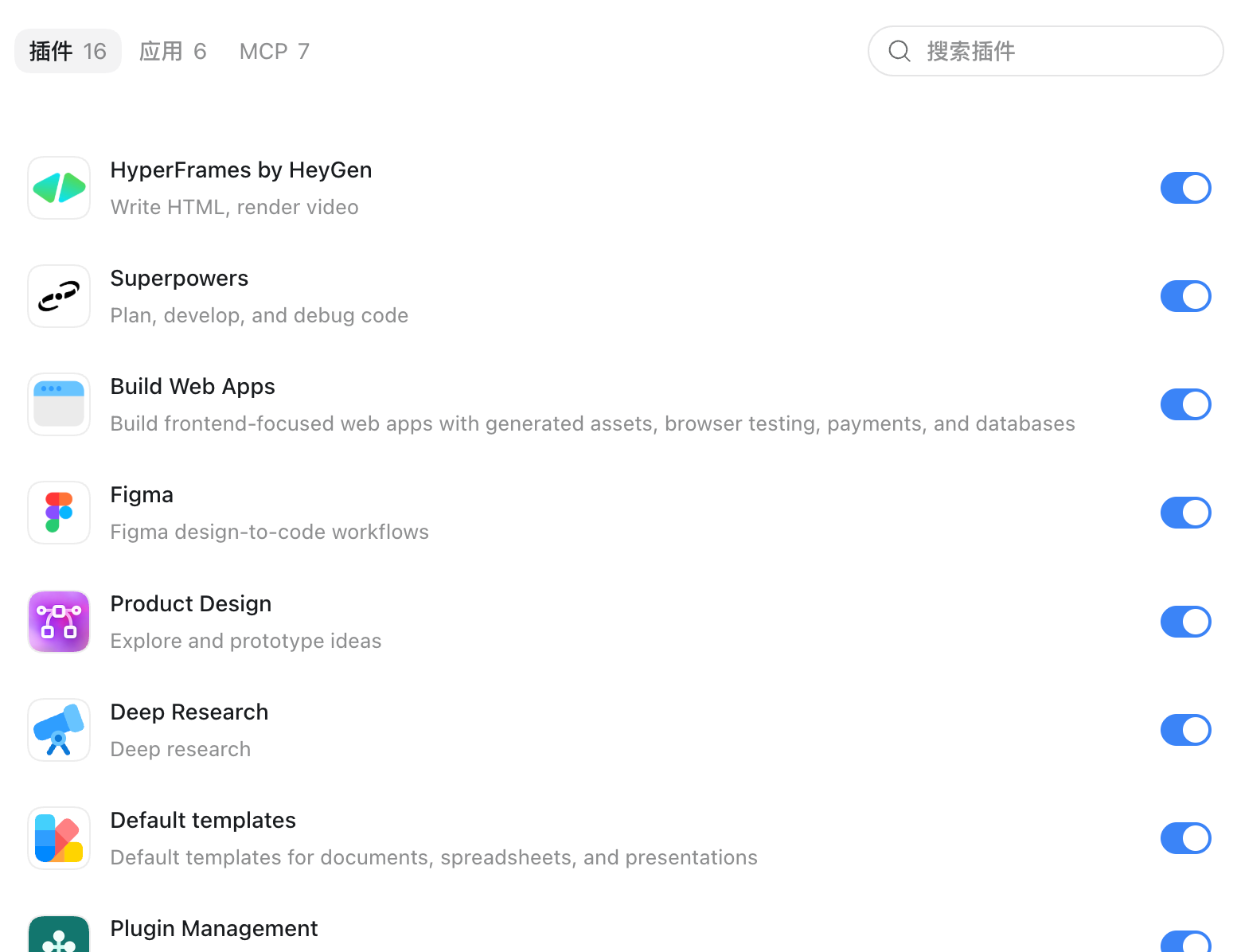Viewport: 1237px width, 952px height.
Task: Focus the 搜索插件 search field
Action: [x=1045, y=51]
